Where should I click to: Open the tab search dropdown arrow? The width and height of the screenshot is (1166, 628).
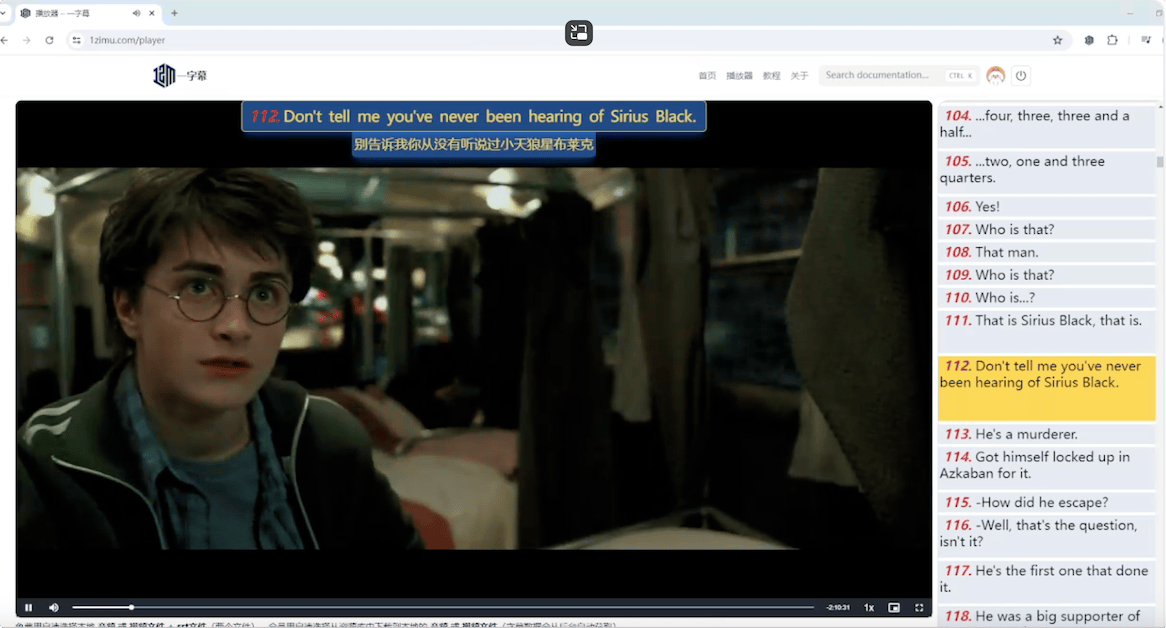point(4,13)
